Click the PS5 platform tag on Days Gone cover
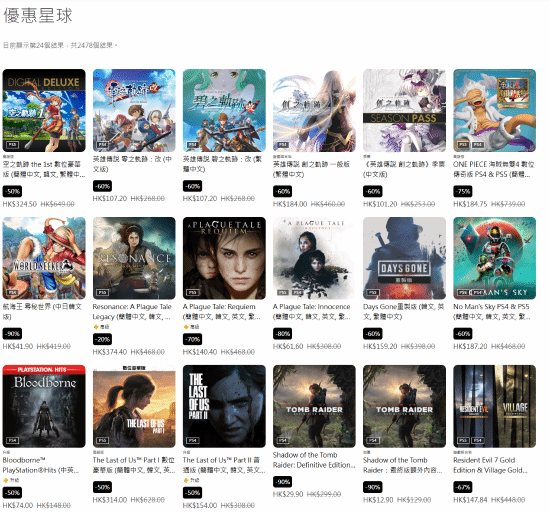 [373, 292]
